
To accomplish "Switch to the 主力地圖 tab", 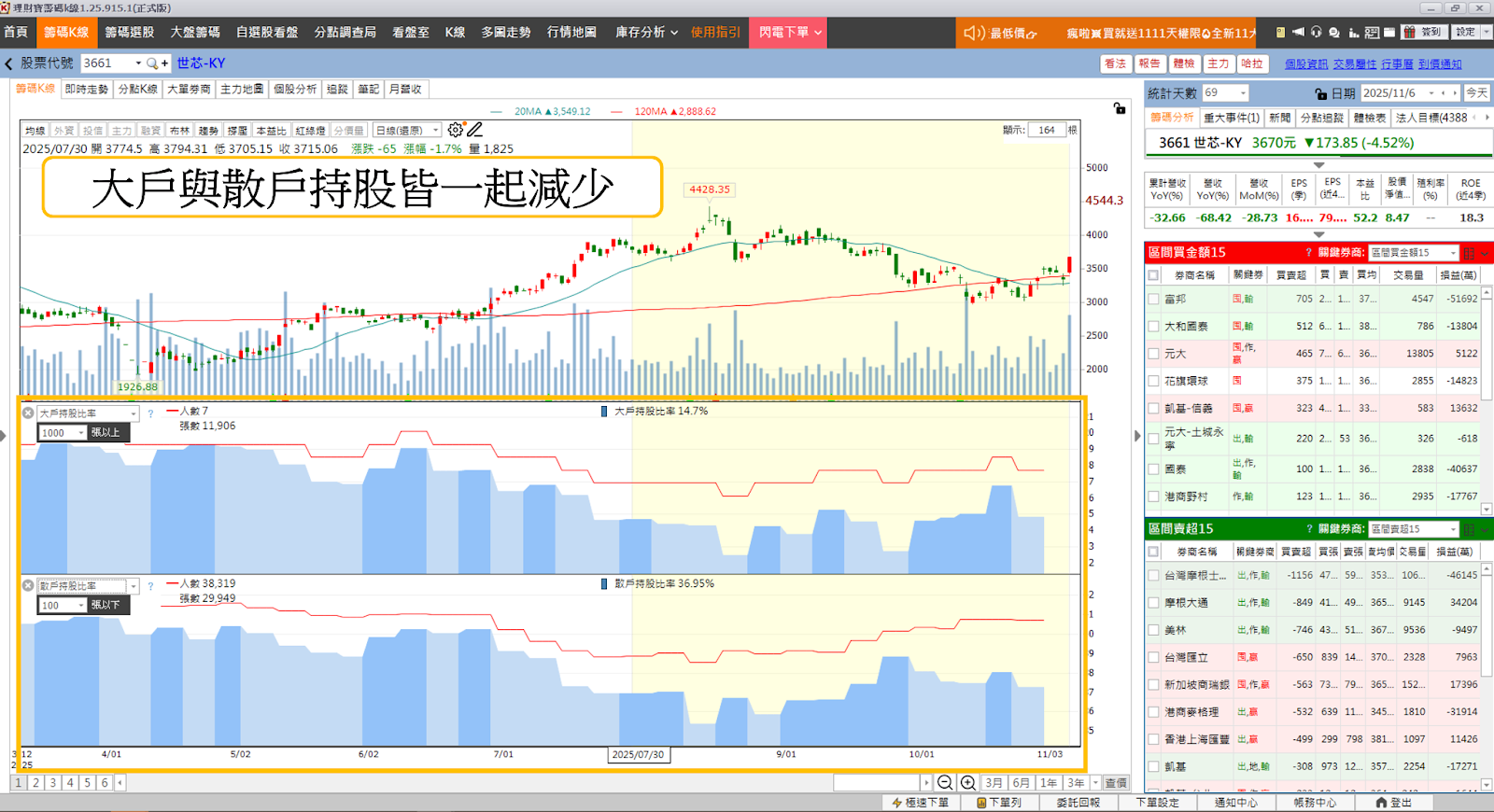I will click(x=242, y=90).
